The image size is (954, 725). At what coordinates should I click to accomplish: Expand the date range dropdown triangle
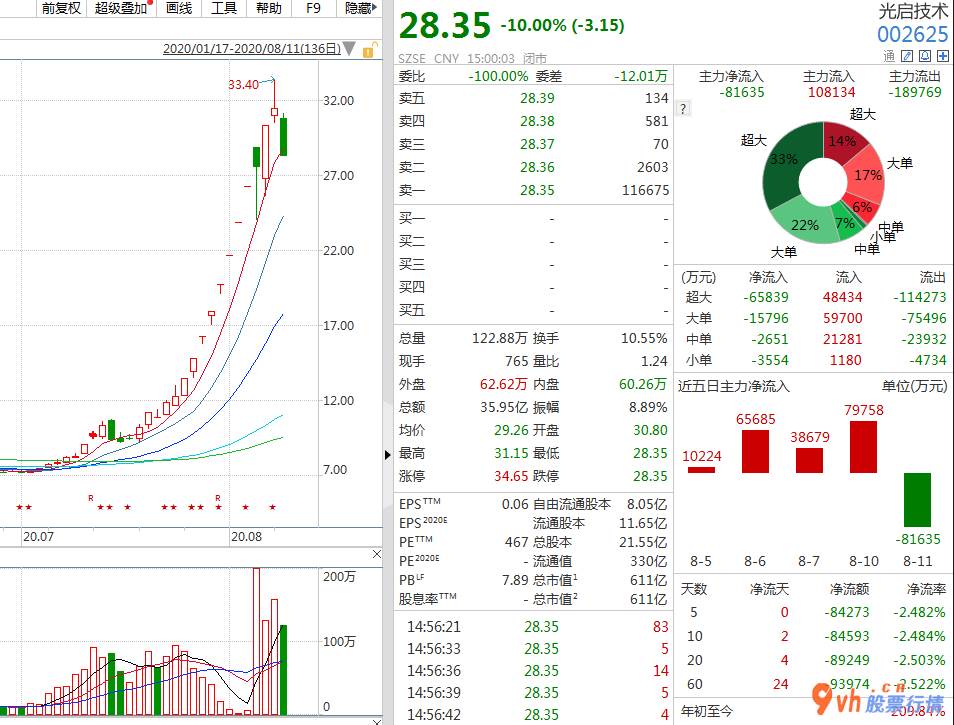pyautogui.click(x=349, y=49)
